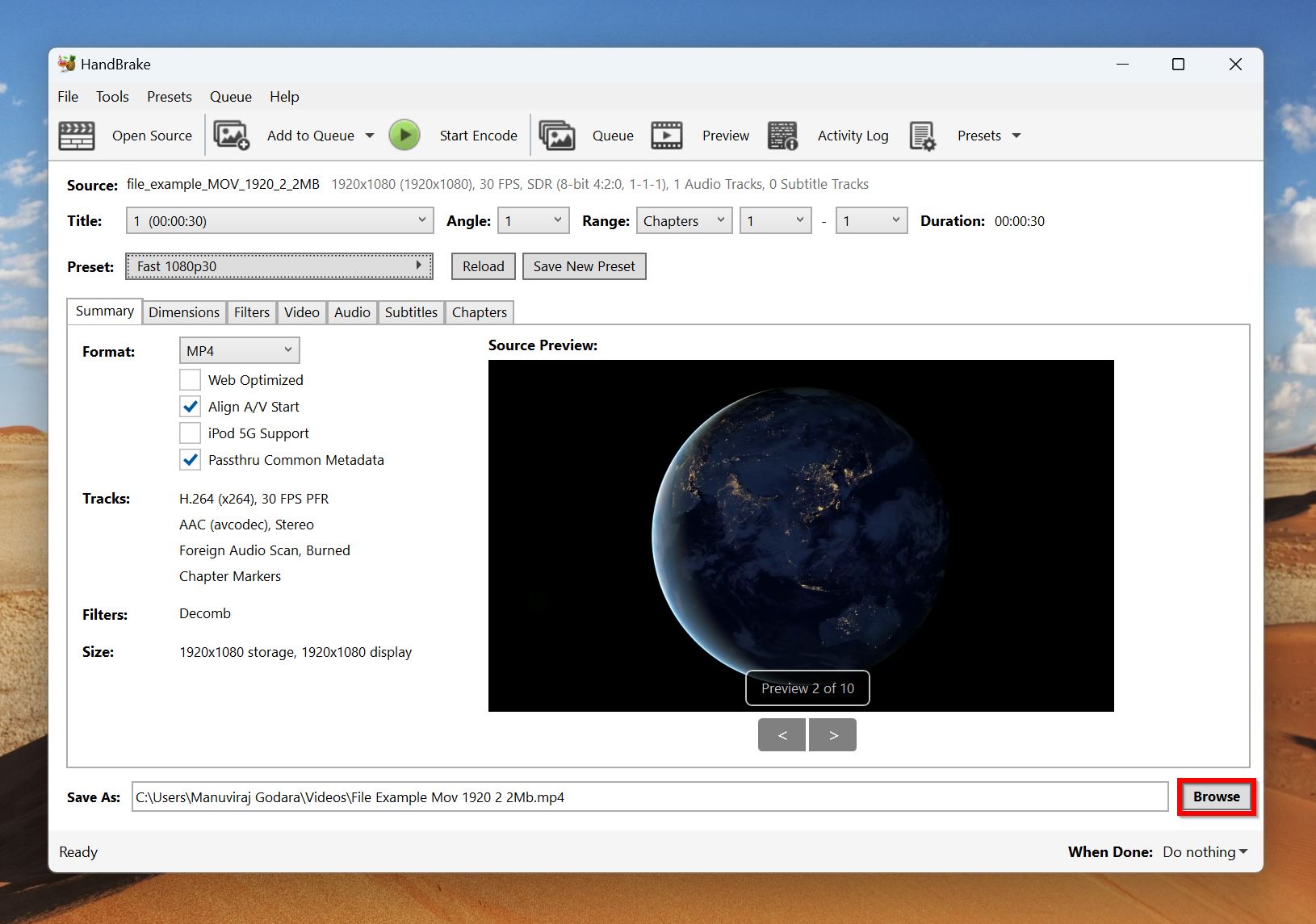Switch to the Subtitles tab
The image size is (1316, 924).
pyautogui.click(x=411, y=311)
